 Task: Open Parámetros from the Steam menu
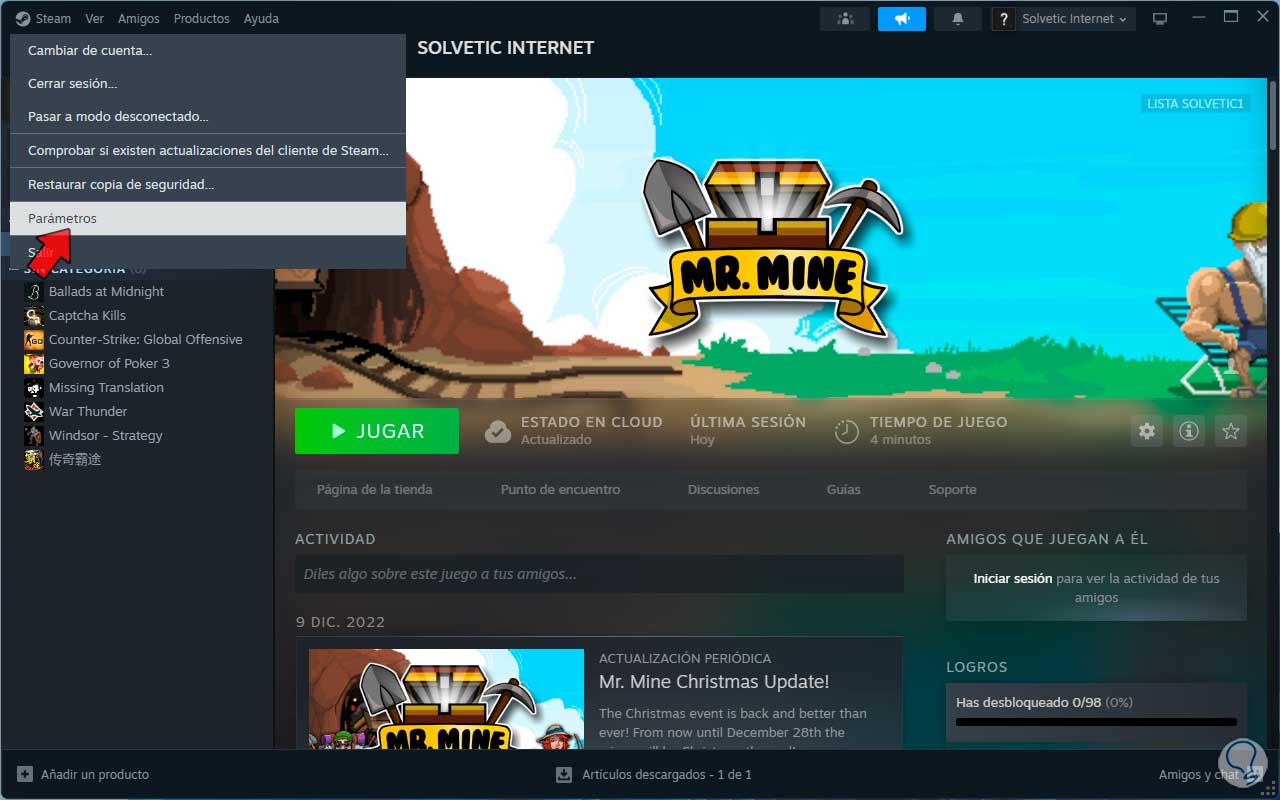pyautogui.click(x=208, y=219)
